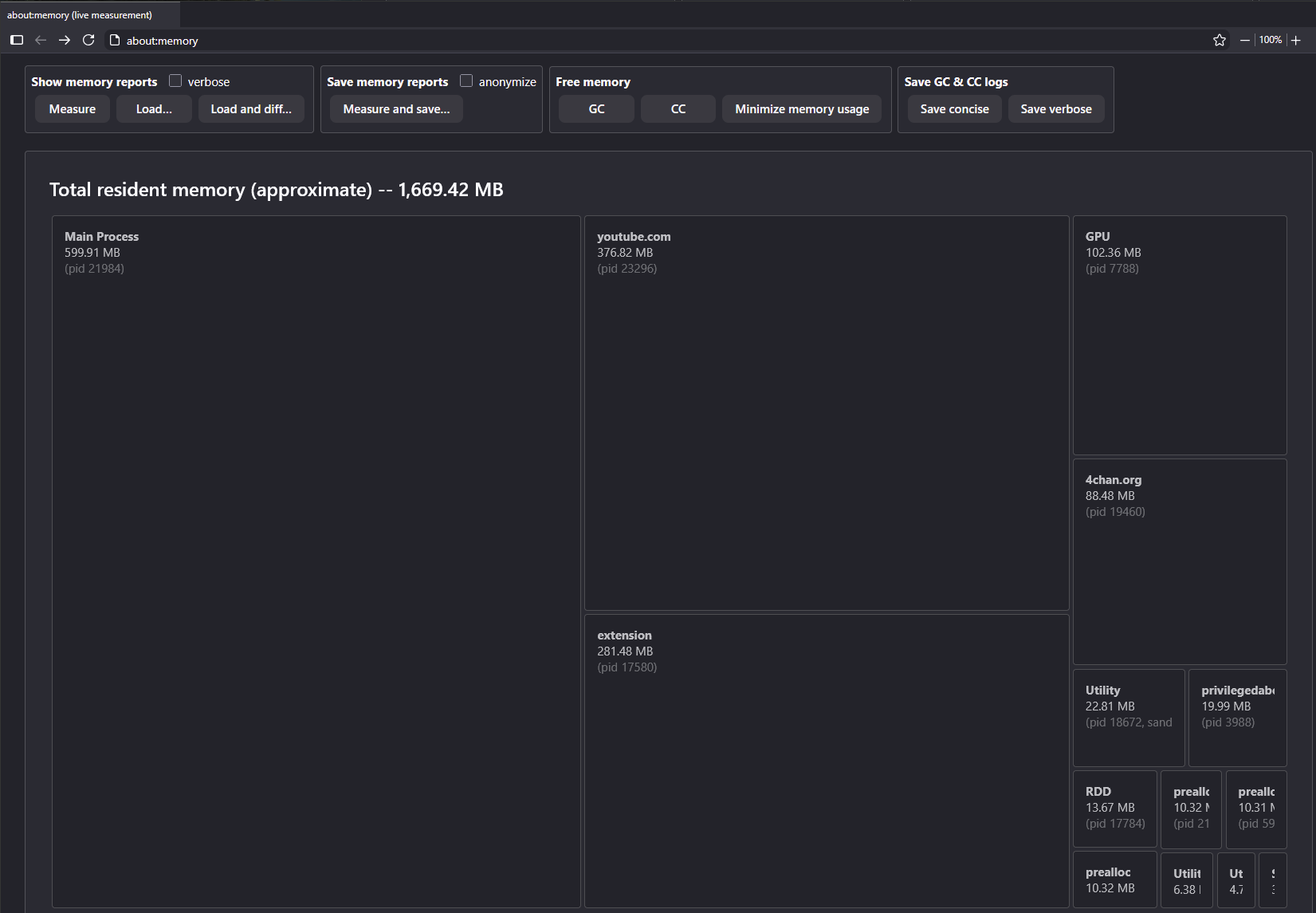1316x913 pixels.
Task: Click the 599.91 MB value
Action: tap(92, 253)
